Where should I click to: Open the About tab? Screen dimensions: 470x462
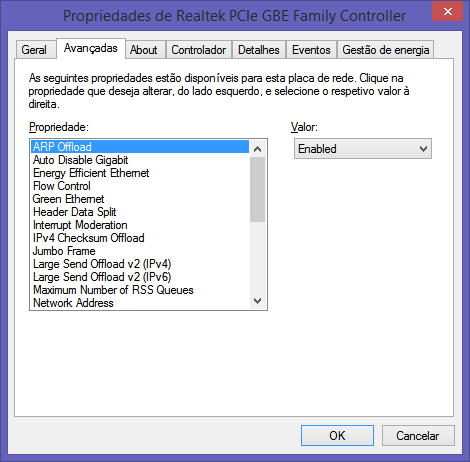click(145, 50)
